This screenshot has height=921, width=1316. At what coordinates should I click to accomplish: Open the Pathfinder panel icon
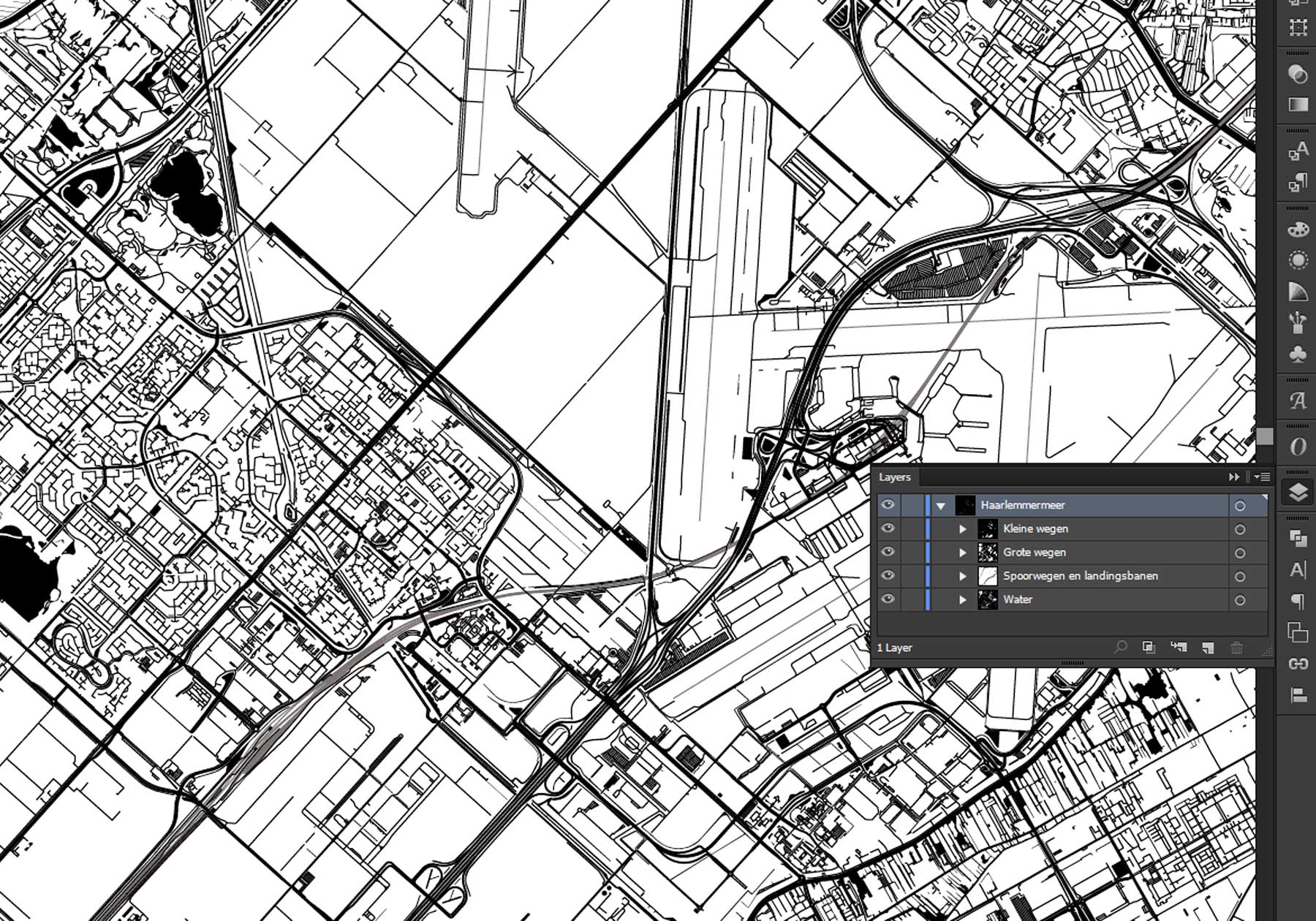click(1298, 539)
